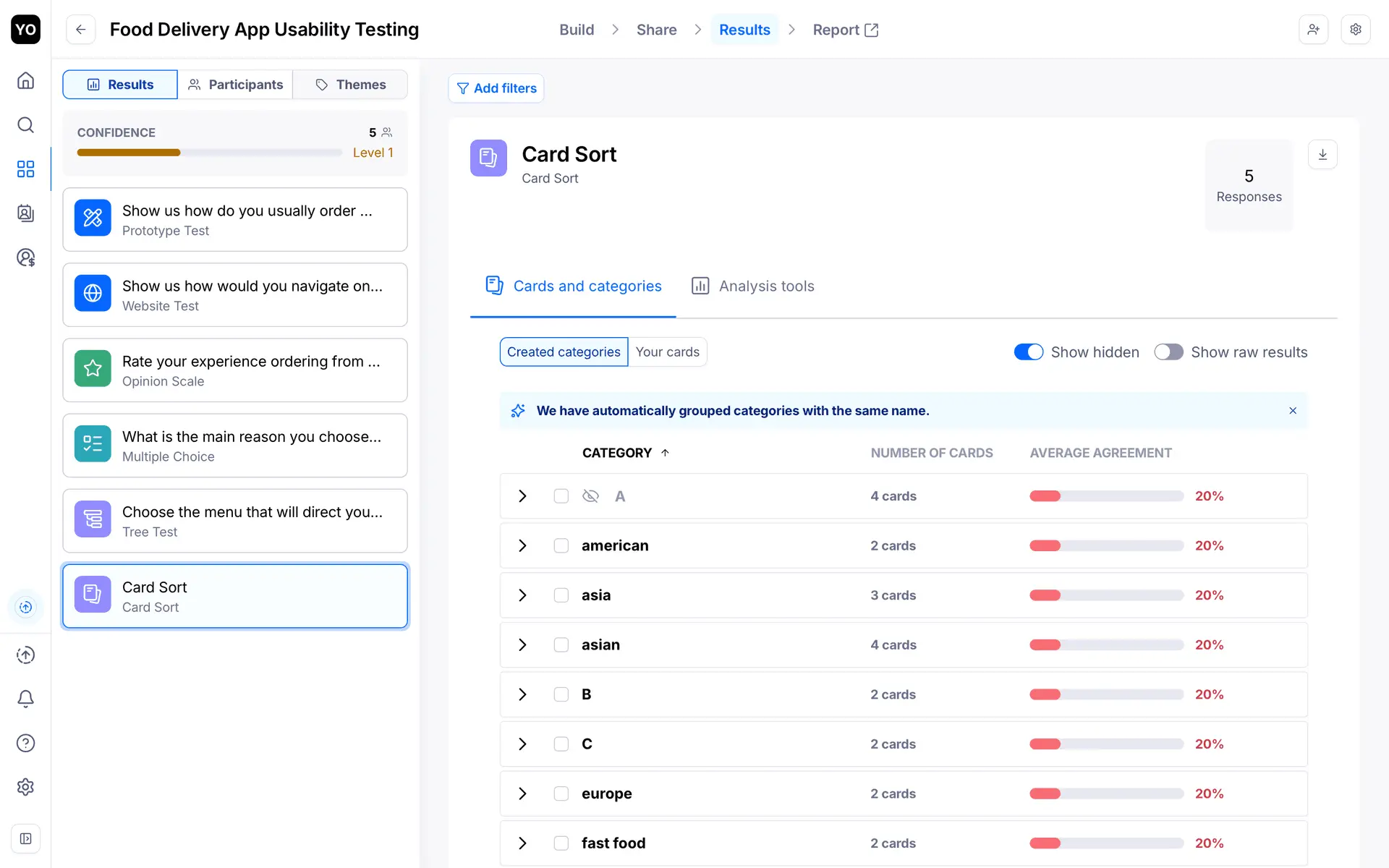Viewport: 1389px width, 868px height.
Task: Expand the europe category row
Action: click(x=522, y=793)
